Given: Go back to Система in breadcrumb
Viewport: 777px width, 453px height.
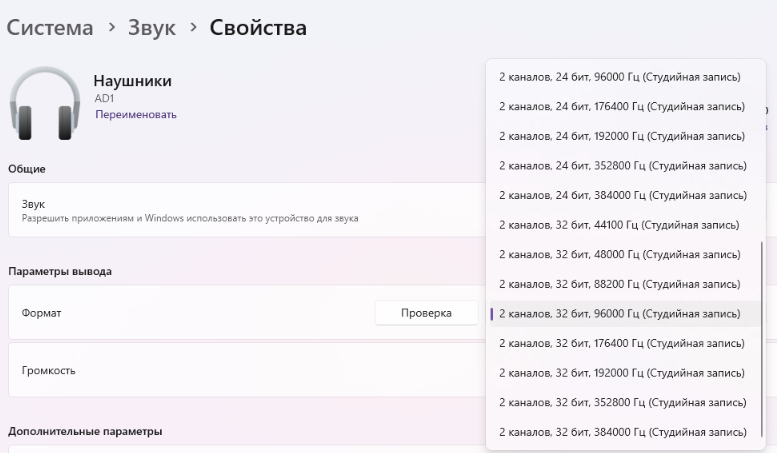Looking at the screenshot, I should 50,28.
